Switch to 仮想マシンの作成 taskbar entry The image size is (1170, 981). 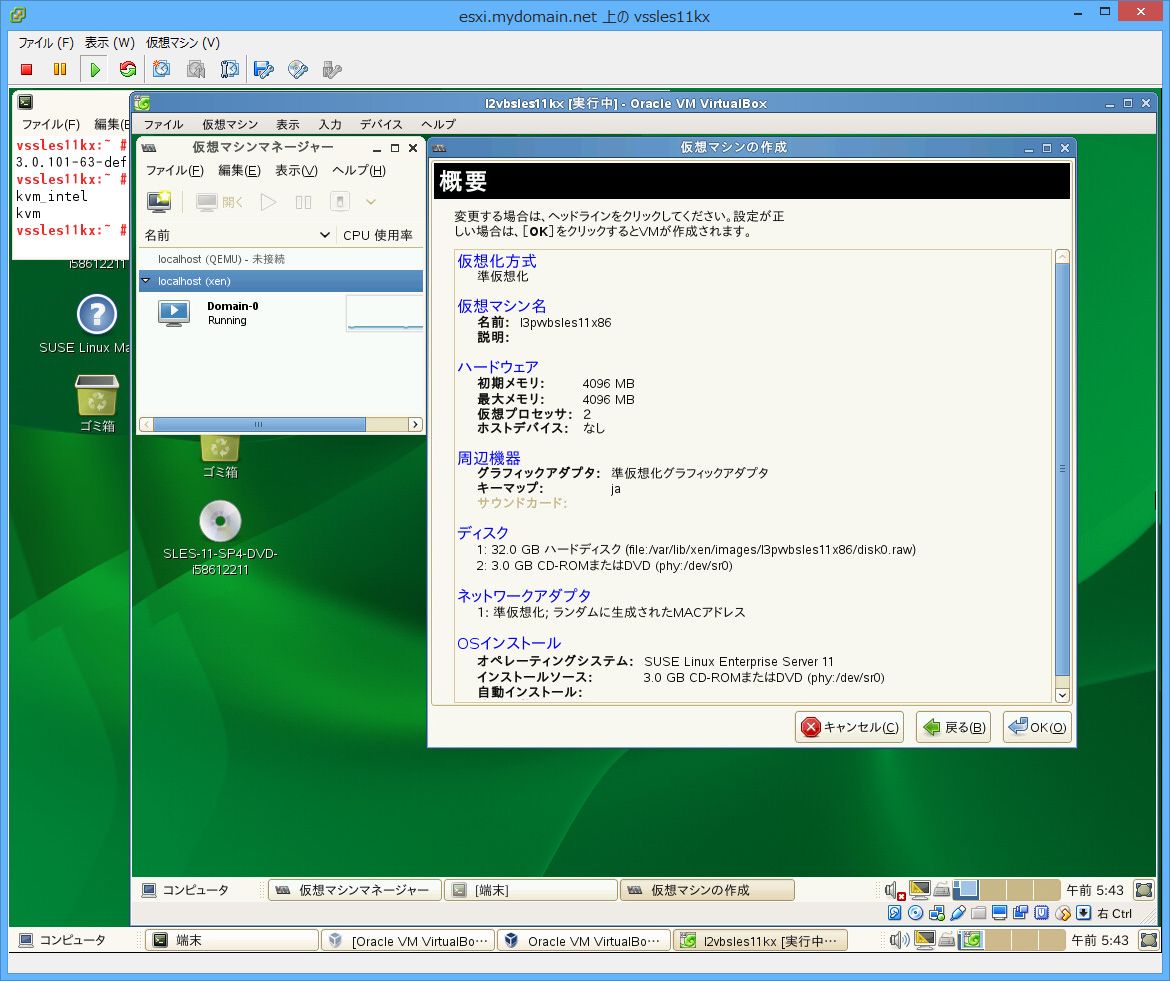(x=707, y=890)
